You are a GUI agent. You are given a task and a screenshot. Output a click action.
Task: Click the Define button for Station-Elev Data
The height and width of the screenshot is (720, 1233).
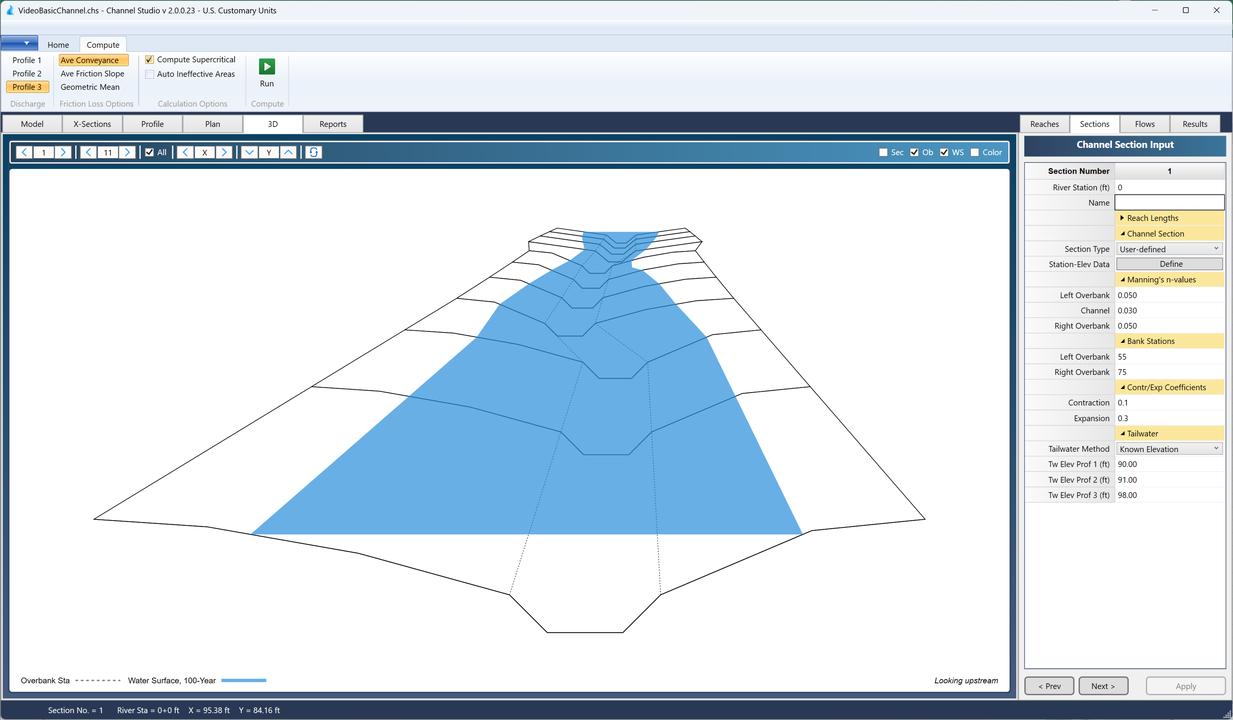coord(1169,263)
